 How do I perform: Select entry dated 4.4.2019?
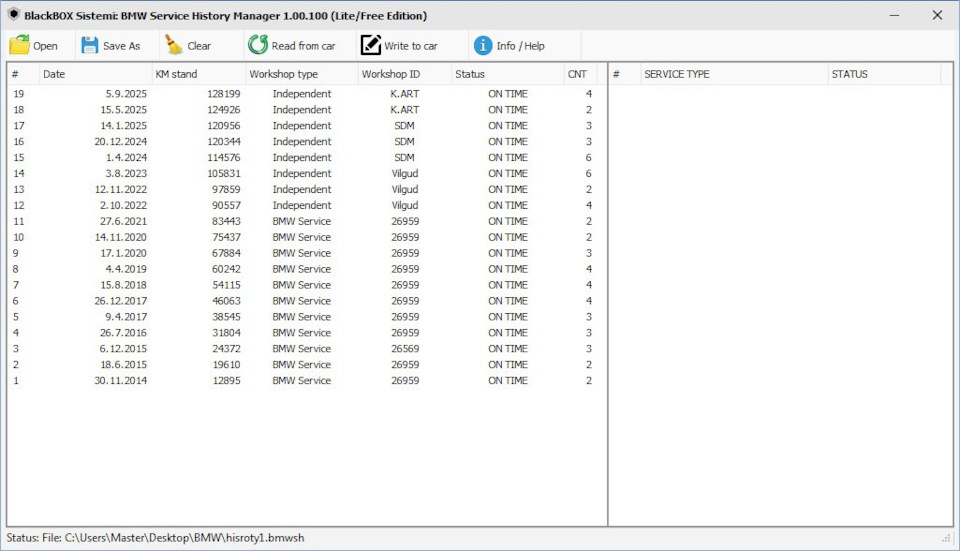pos(302,269)
